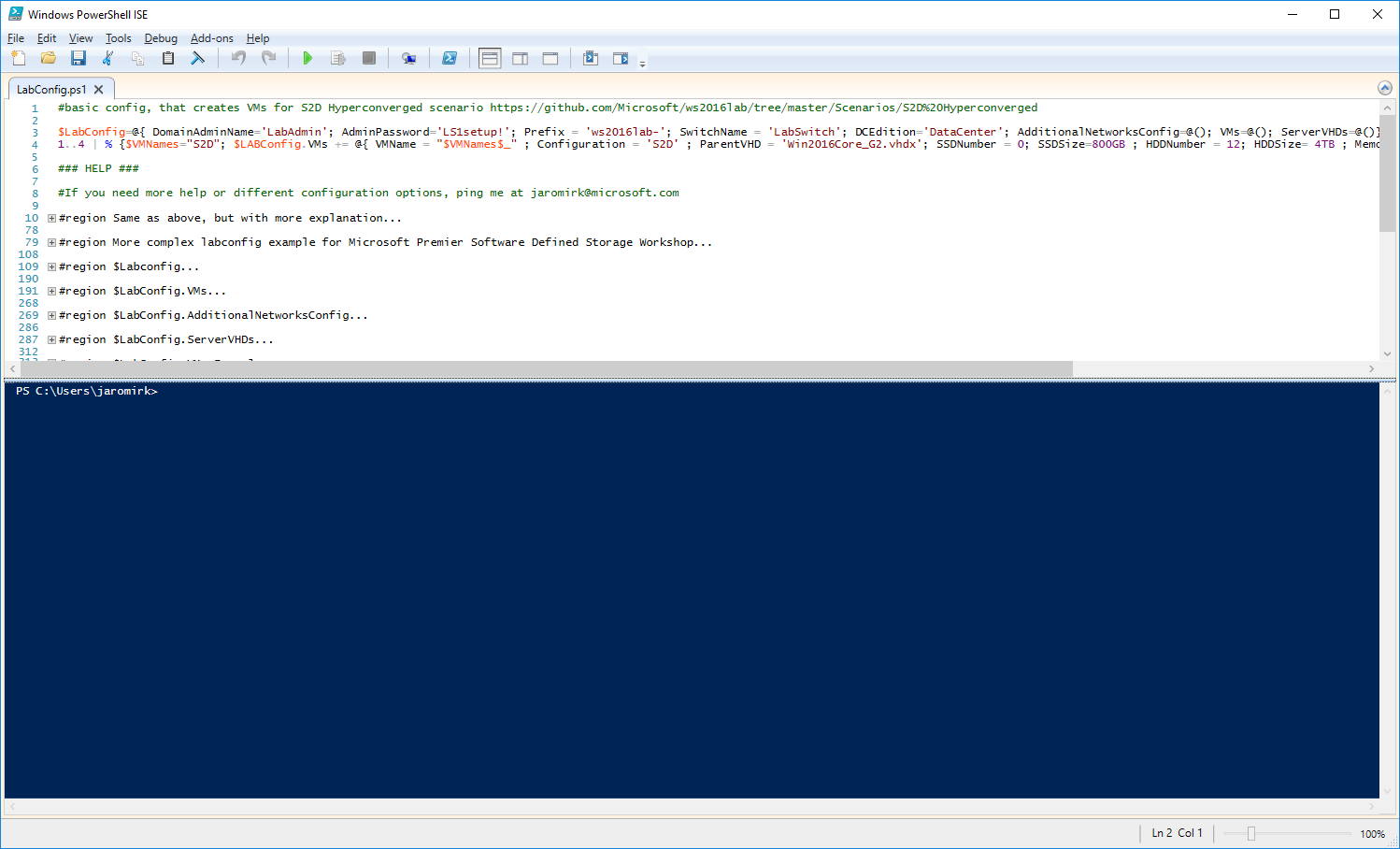The image size is (1400, 849).
Task: Open a script file with the folder icon
Action: coord(49,58)
